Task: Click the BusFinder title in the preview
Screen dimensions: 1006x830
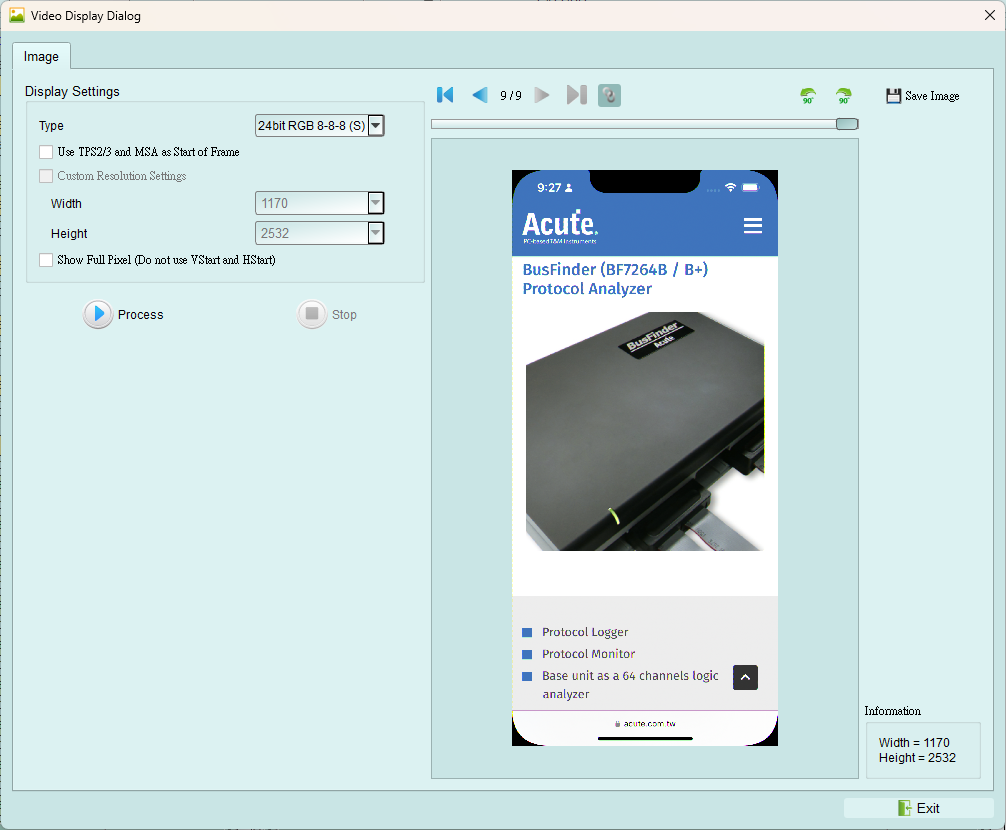Action: pyautogui.click(x=615, y=279)
